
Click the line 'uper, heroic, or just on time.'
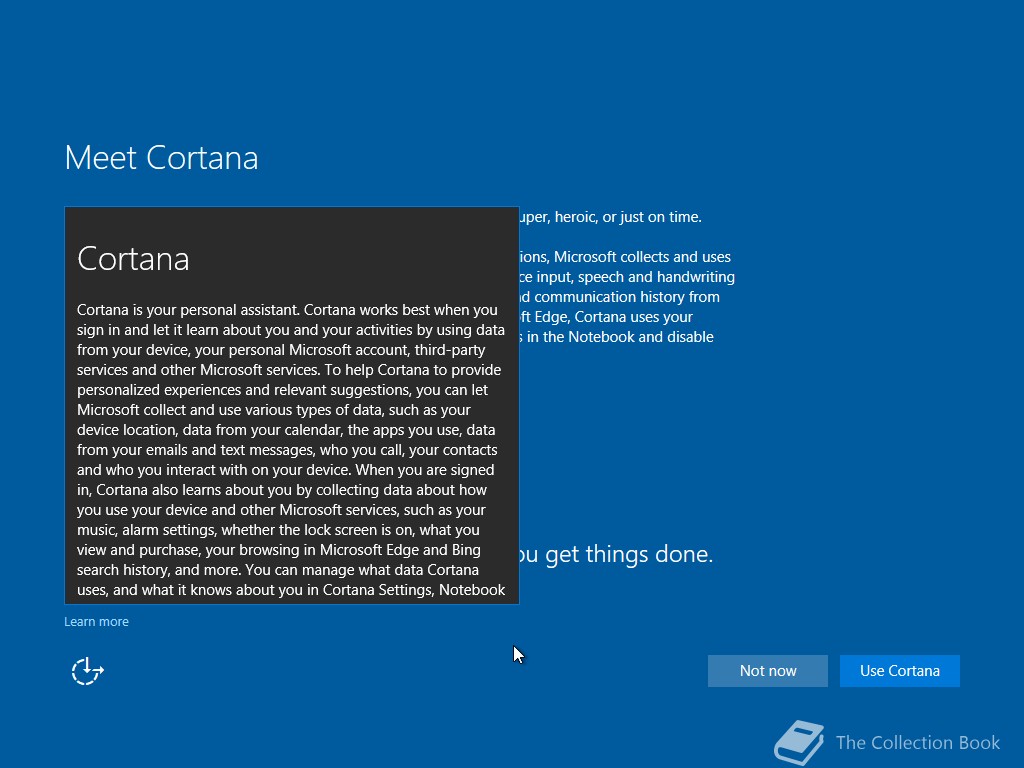click(611, 217)
